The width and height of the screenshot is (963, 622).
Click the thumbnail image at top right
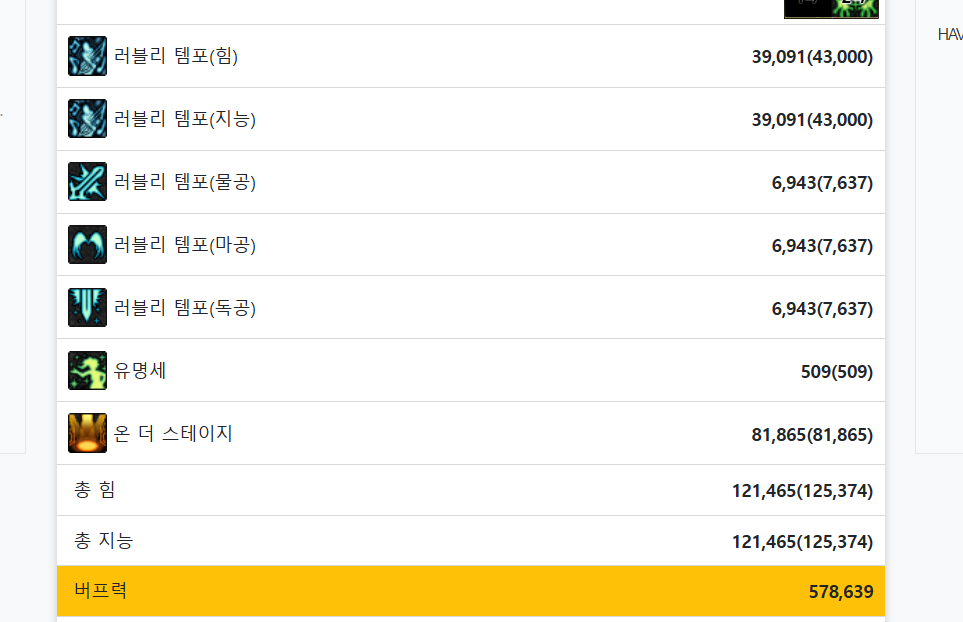point(831,8)
